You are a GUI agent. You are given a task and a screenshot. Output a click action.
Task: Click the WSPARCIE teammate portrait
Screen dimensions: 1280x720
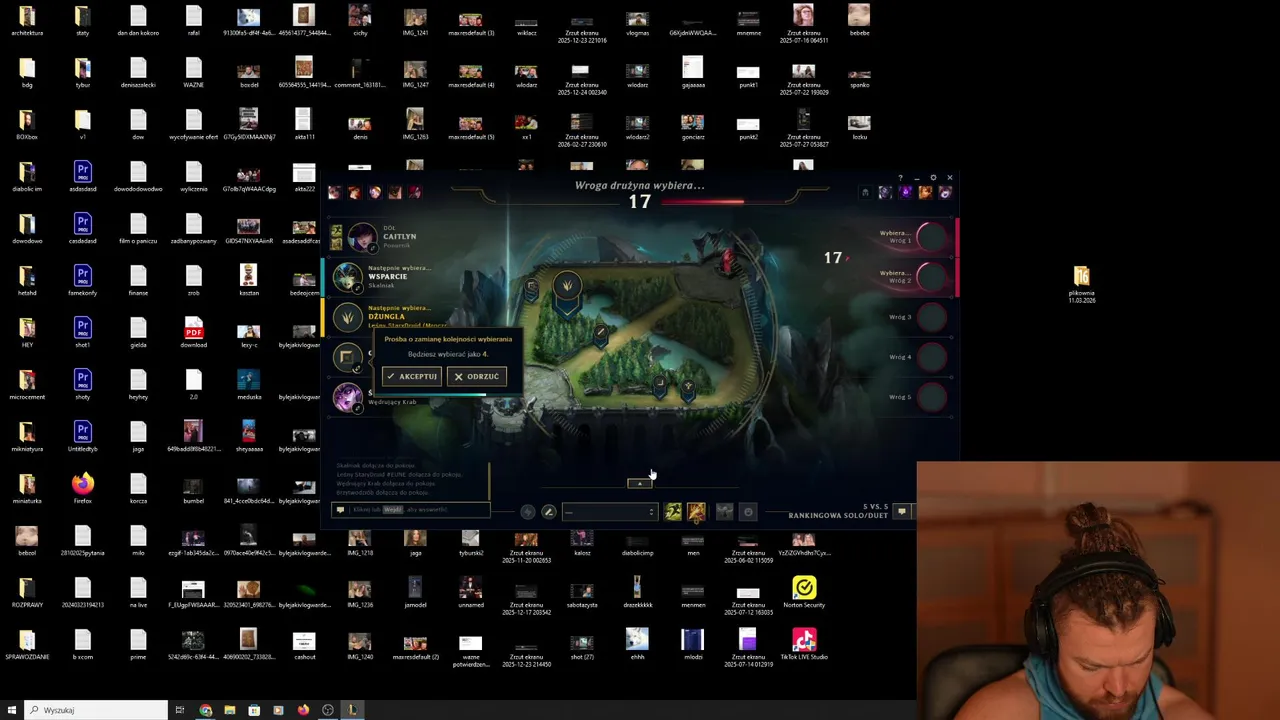pyautogui.click(x=347, y=277)
